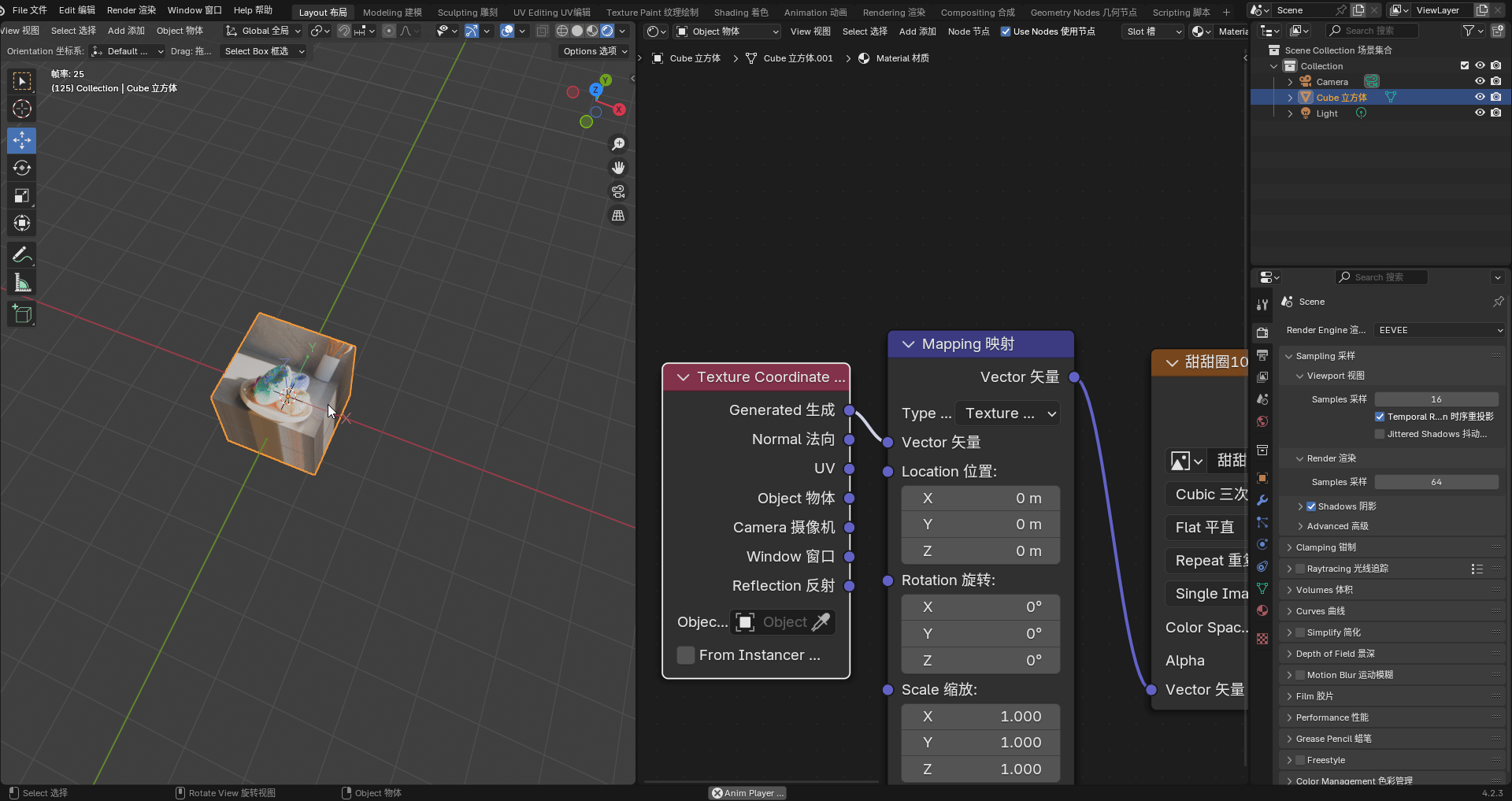This screenshot has width=1512, height=801.
Task: Enable From Instancer checkbox
Action: (686, 655)
